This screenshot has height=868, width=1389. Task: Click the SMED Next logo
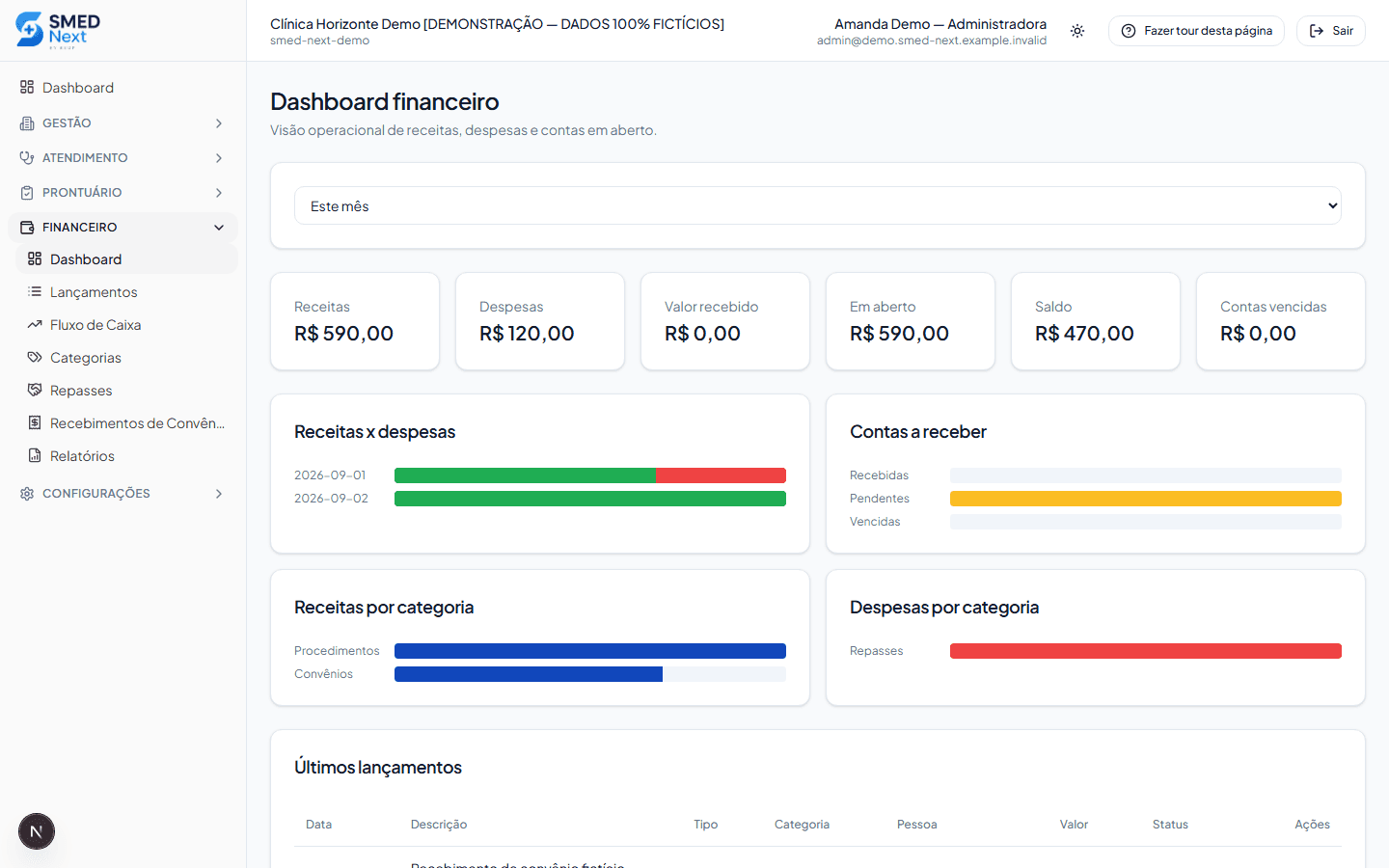(58, 30)
